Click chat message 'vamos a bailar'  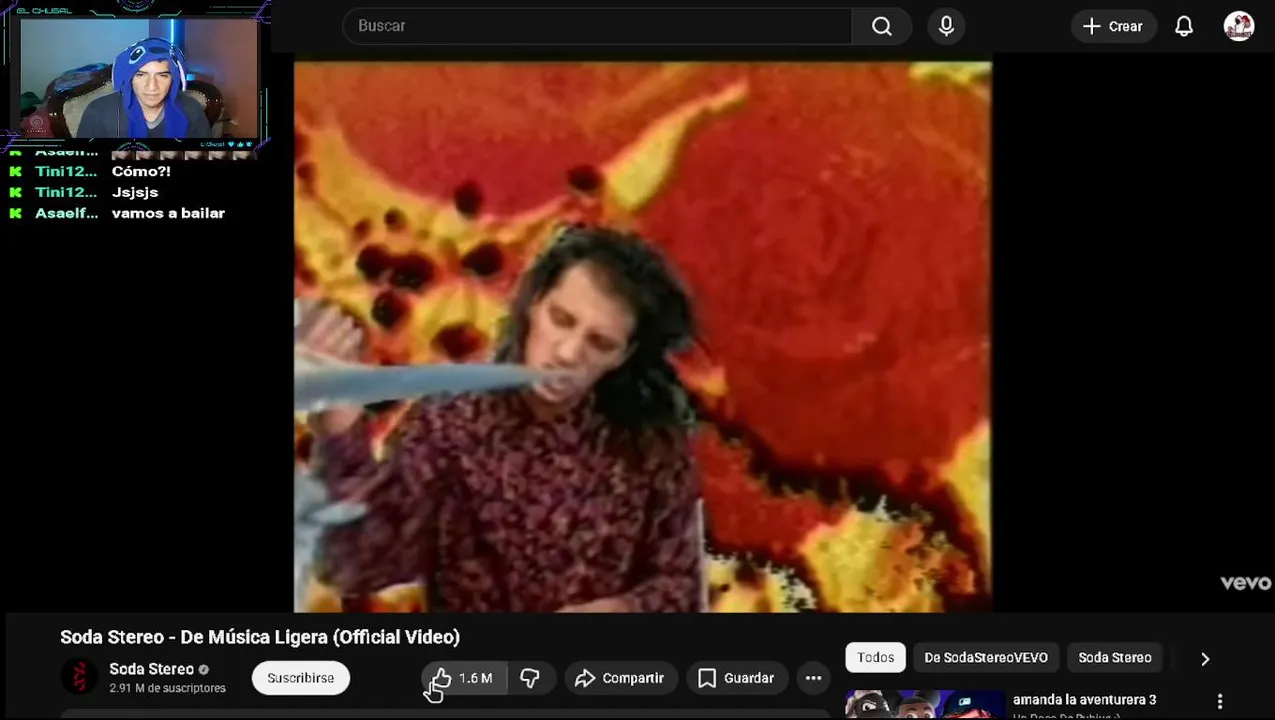click(168, 213)
